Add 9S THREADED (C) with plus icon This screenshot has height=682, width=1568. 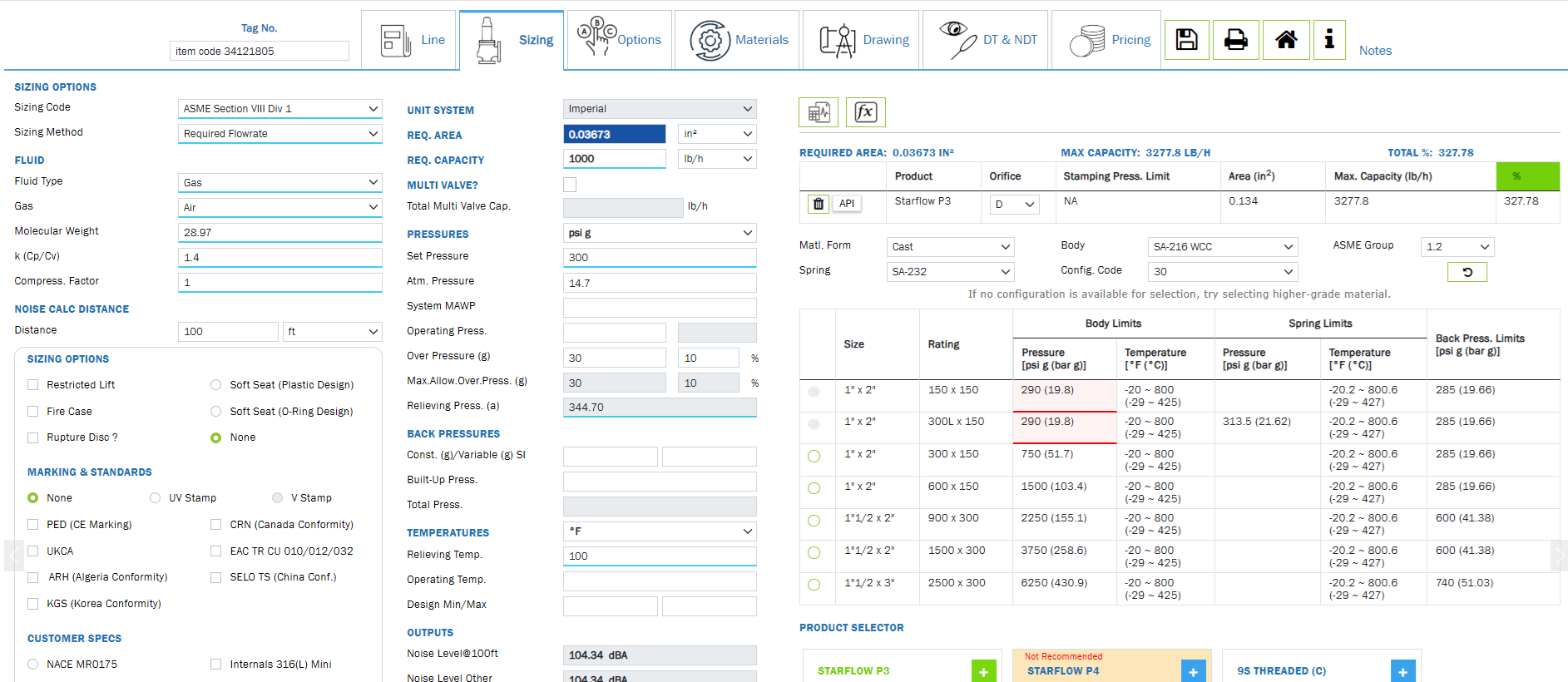1402,671
